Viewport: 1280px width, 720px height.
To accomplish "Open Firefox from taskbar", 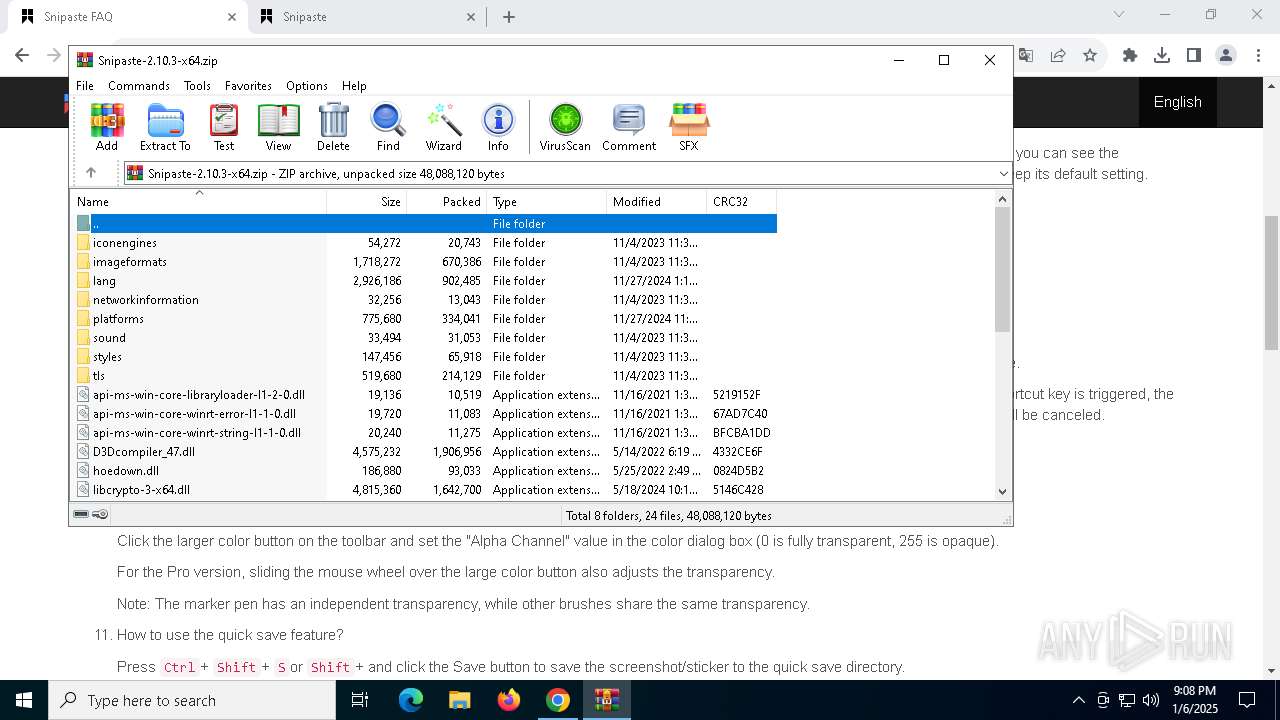I will click(x=509, y=700).
